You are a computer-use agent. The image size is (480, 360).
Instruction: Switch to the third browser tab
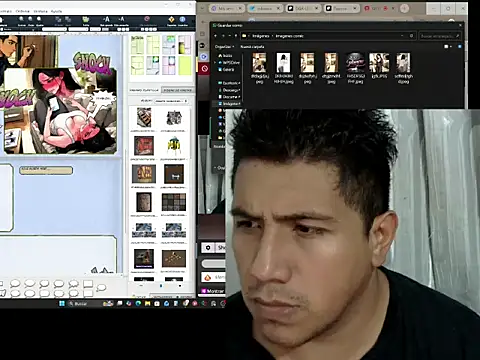[x=303, y=8]
